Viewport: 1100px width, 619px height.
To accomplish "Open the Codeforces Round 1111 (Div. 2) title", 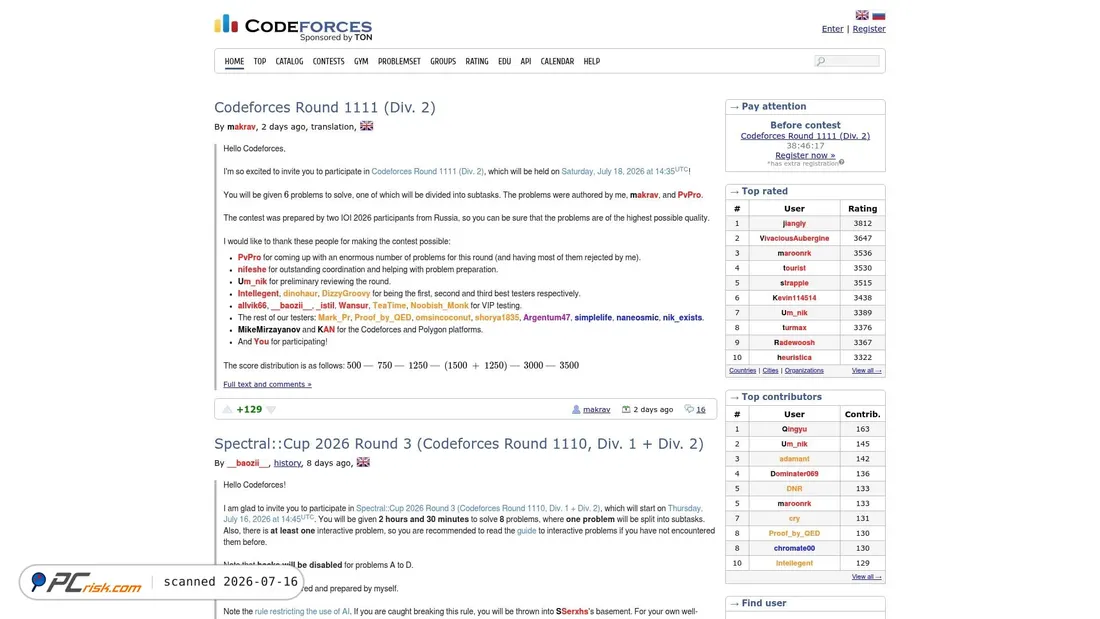I will [x=325, y=107].
